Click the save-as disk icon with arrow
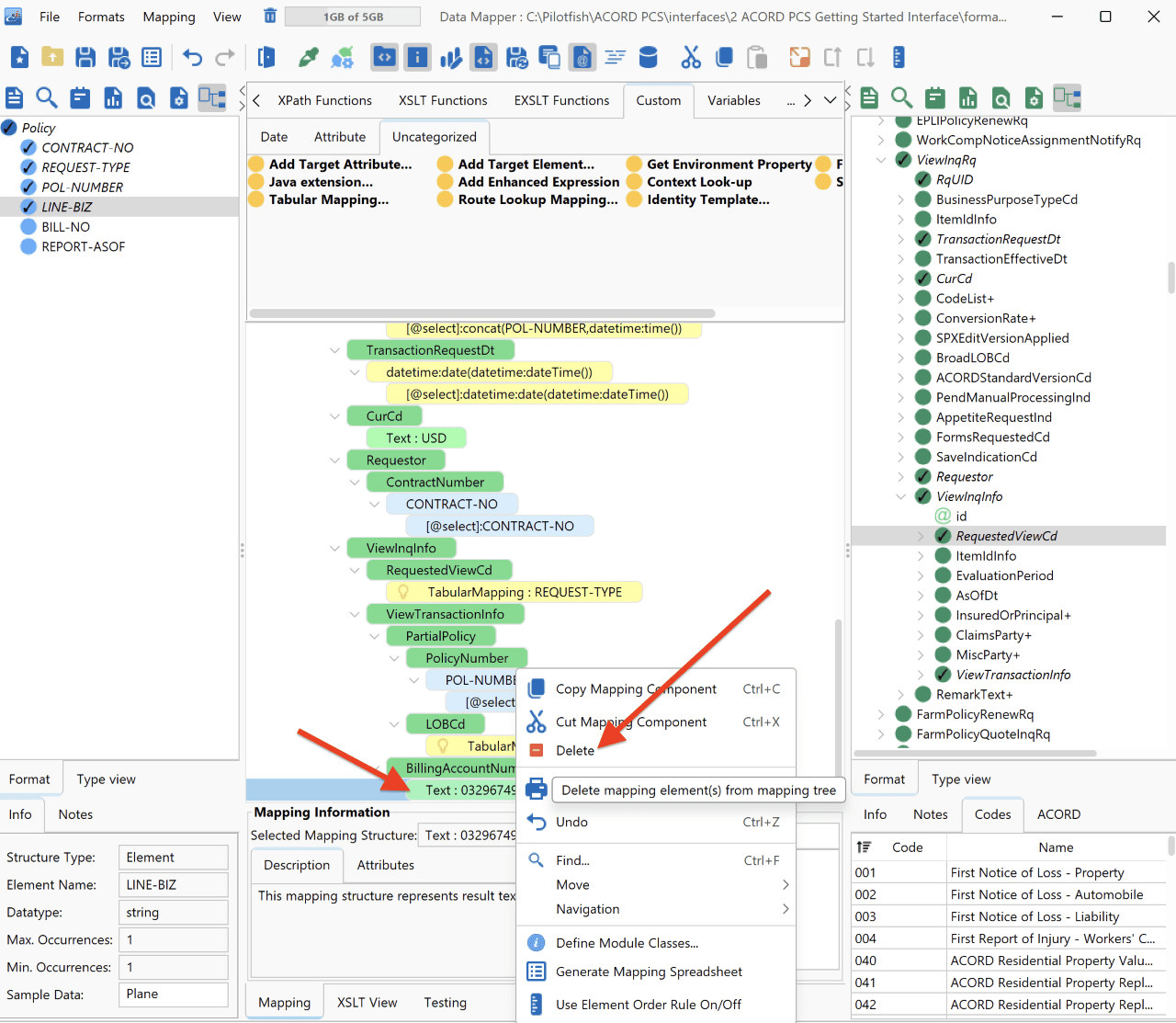The width and height of the screenshot is (1176, 1023). (119, 57)
